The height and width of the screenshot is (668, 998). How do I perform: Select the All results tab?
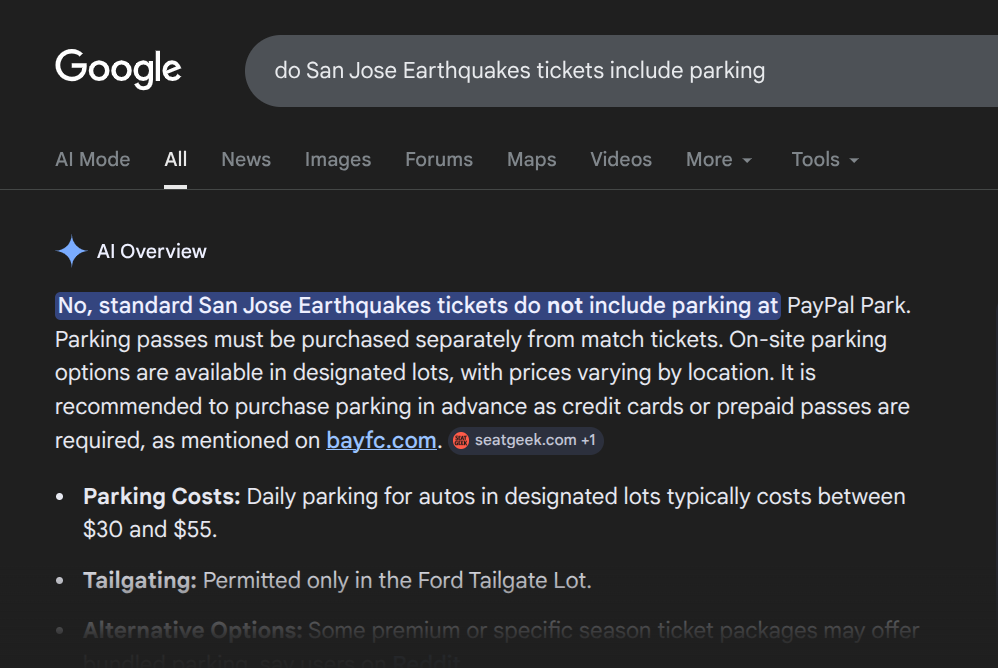click(176, 160)
